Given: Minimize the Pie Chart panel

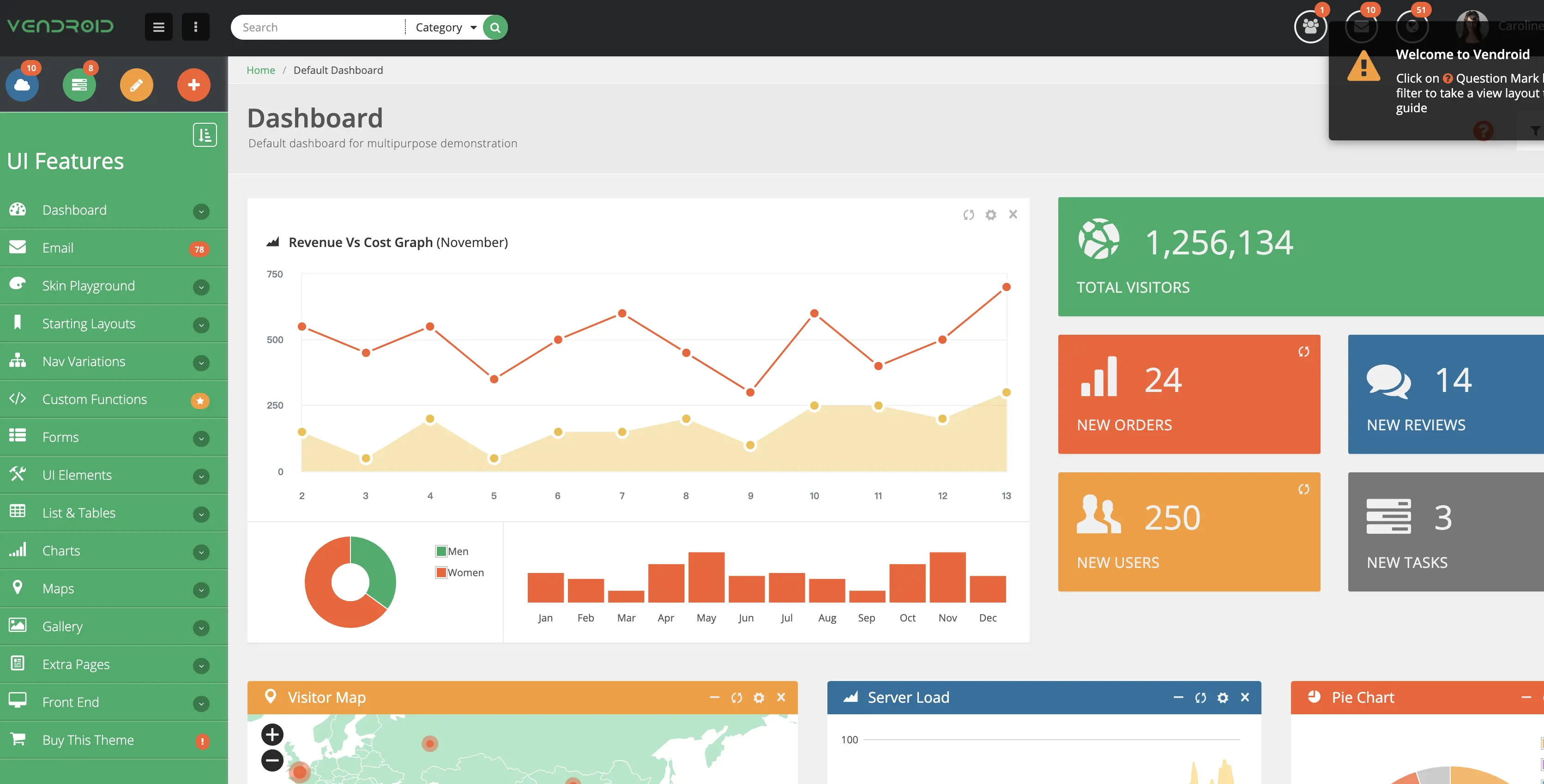Looking at the screenshot, I should (x=1526, y=697).
